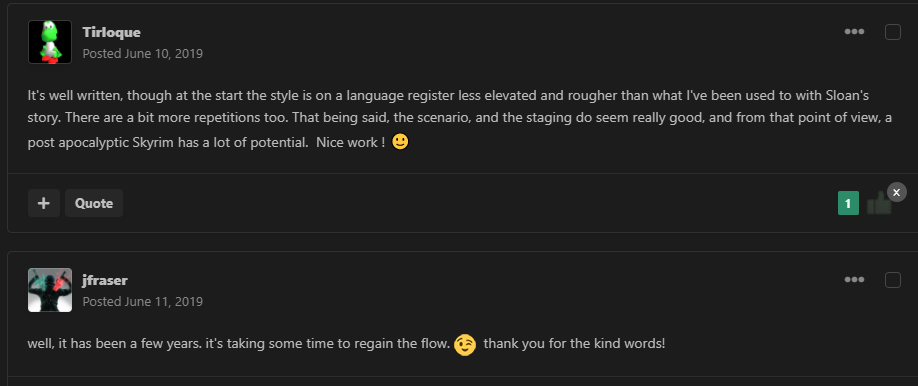The height and width of the screenshot is (386, 918).
Task: Click jfraser's reply text about regaining flow
Action: coord(346,344)
